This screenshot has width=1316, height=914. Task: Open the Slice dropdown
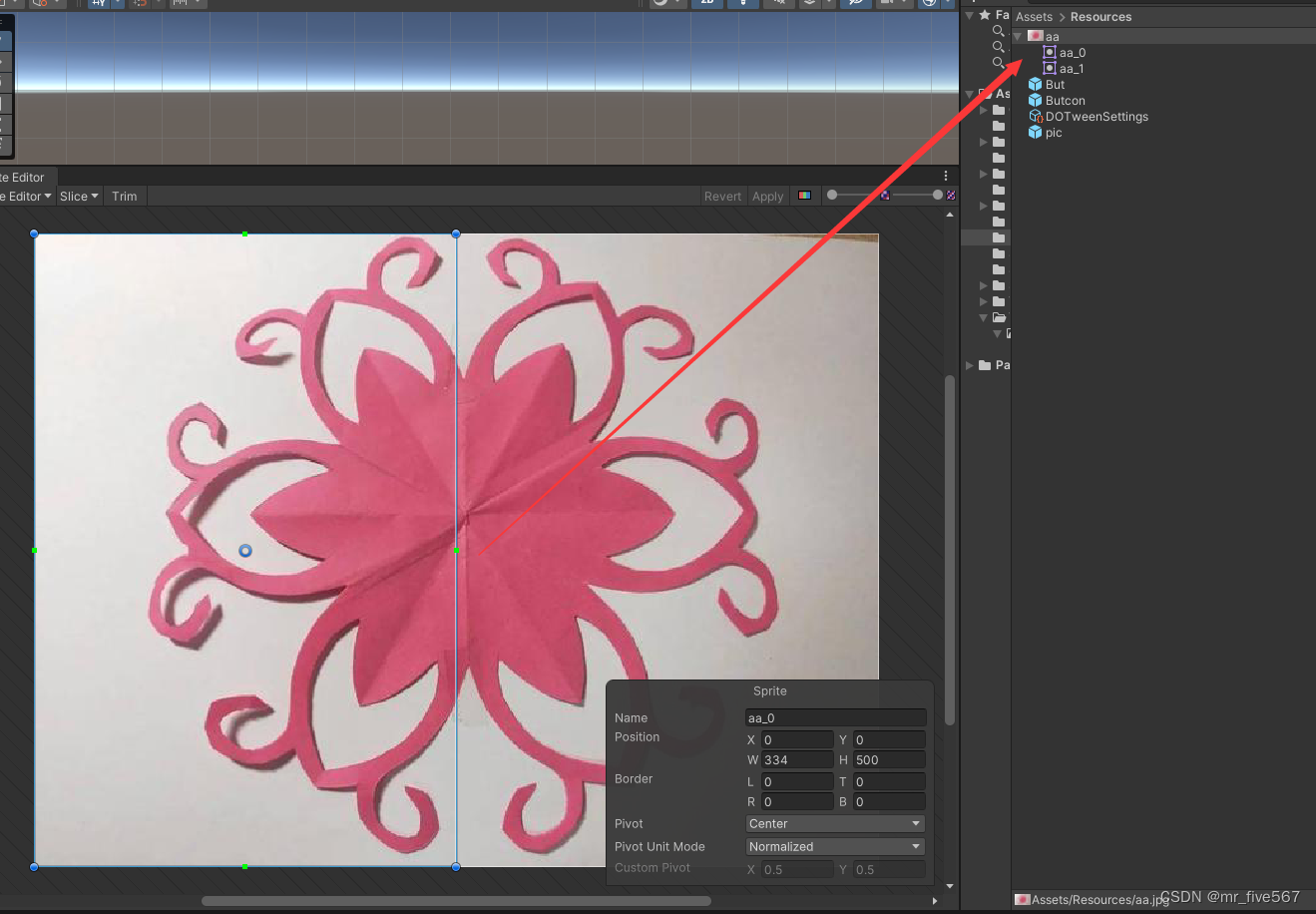pos(79,196)
